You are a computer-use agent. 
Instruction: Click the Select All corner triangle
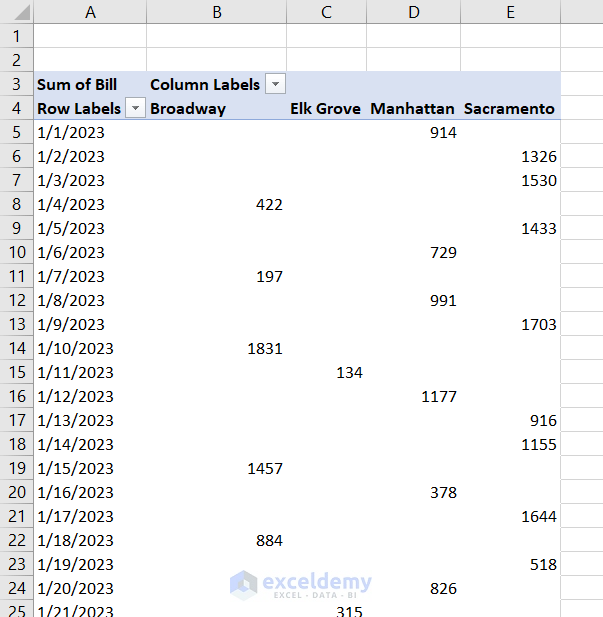point(22,13)
